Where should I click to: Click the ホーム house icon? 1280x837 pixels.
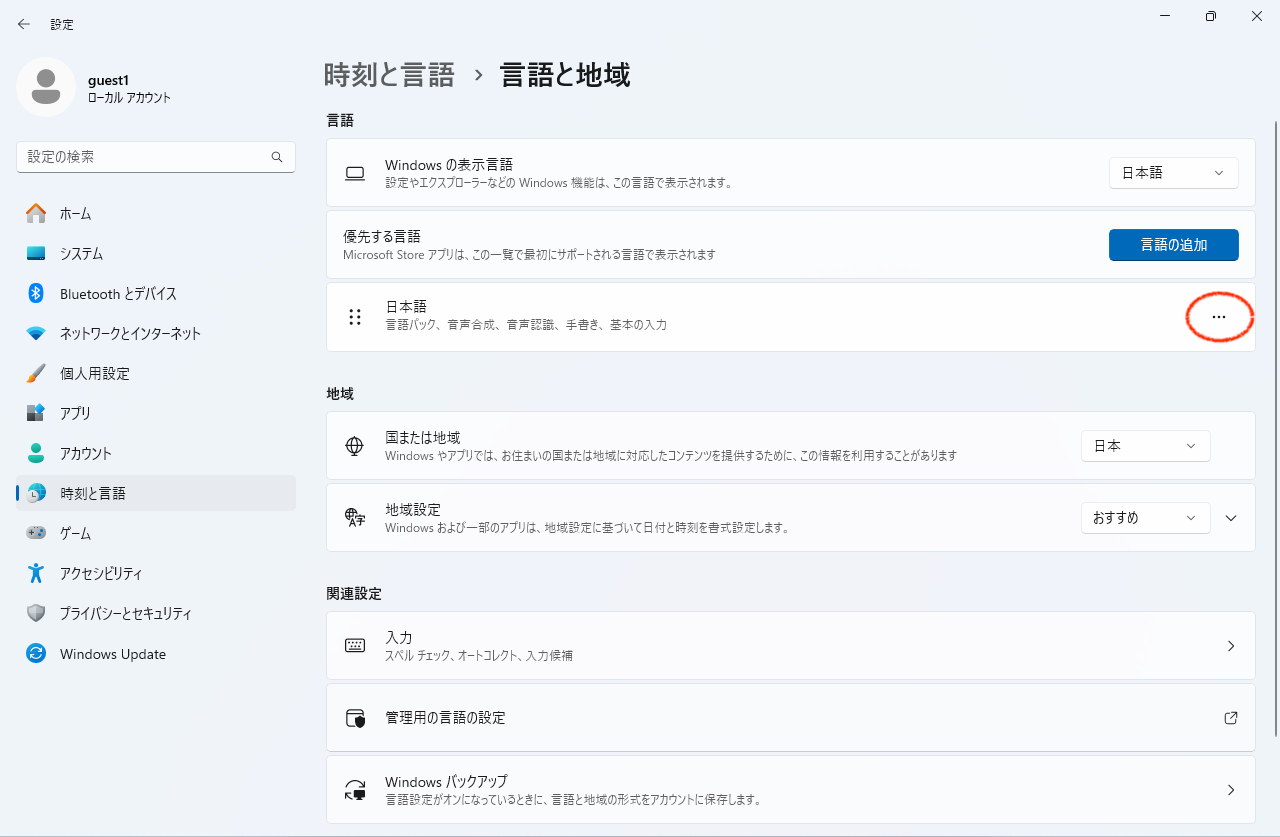pos(36,213)
